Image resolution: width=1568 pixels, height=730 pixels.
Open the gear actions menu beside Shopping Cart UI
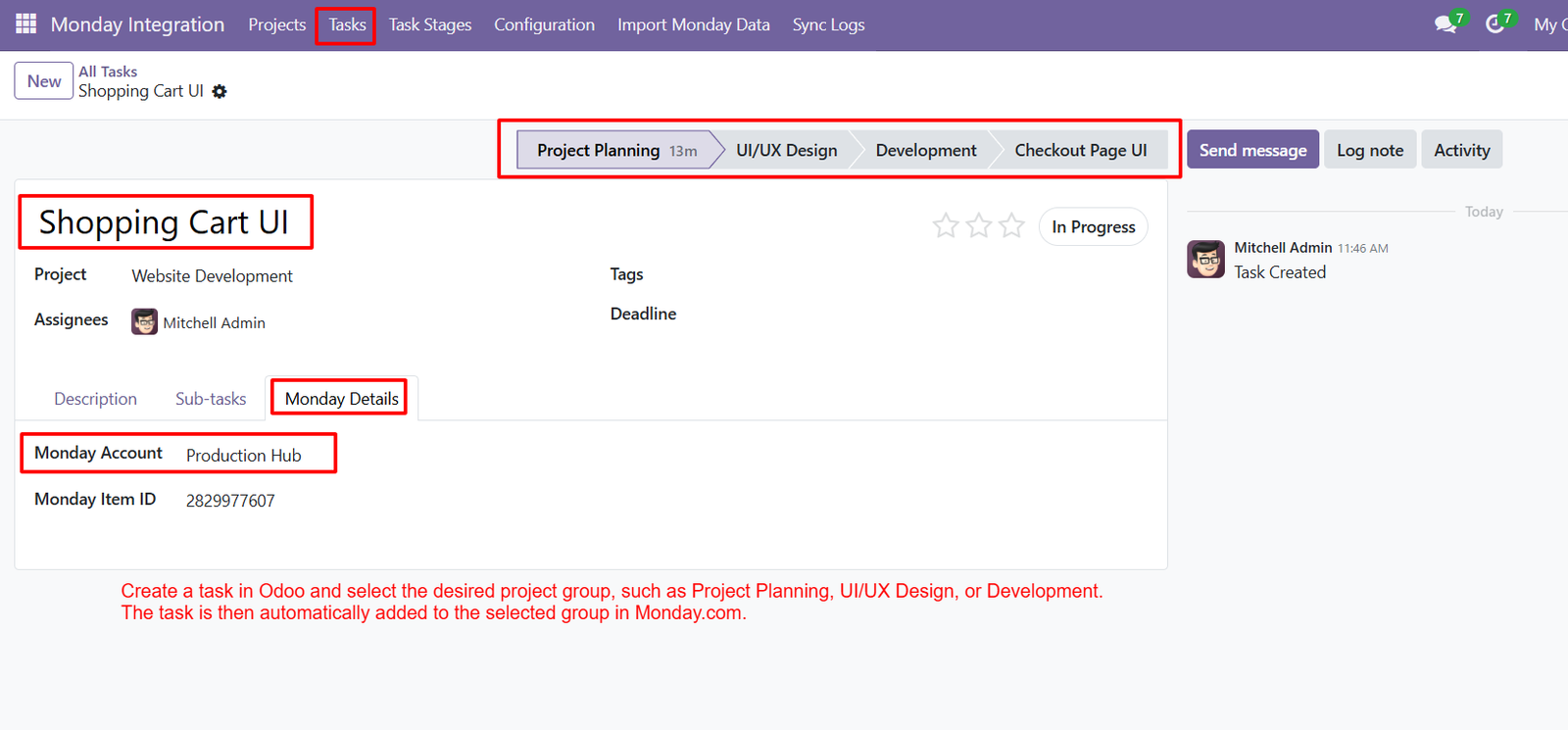coord(220,91)
